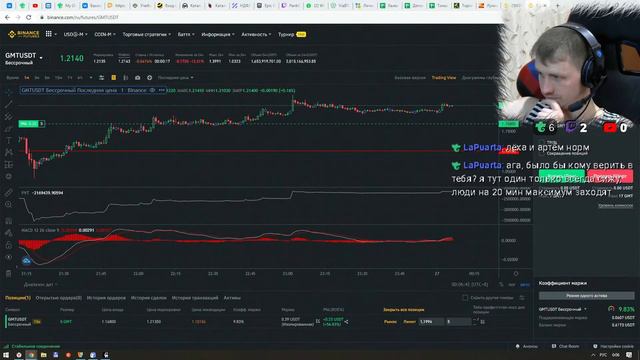Expand the Битва menu
Viewport: 640px width, 360px height.
point(186,34)
